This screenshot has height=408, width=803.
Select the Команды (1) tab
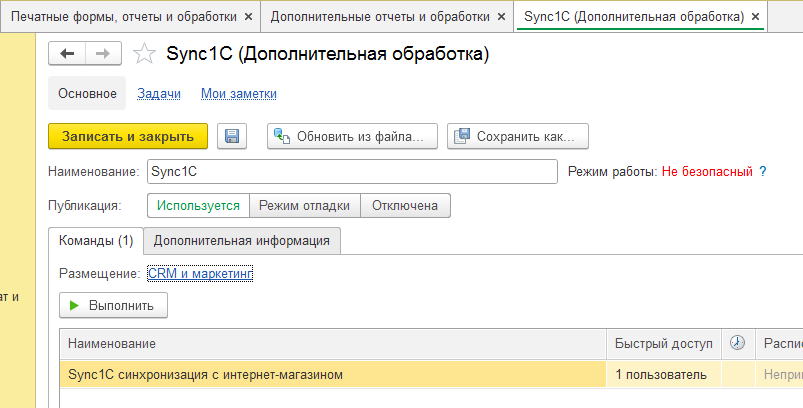click(96, 240)
